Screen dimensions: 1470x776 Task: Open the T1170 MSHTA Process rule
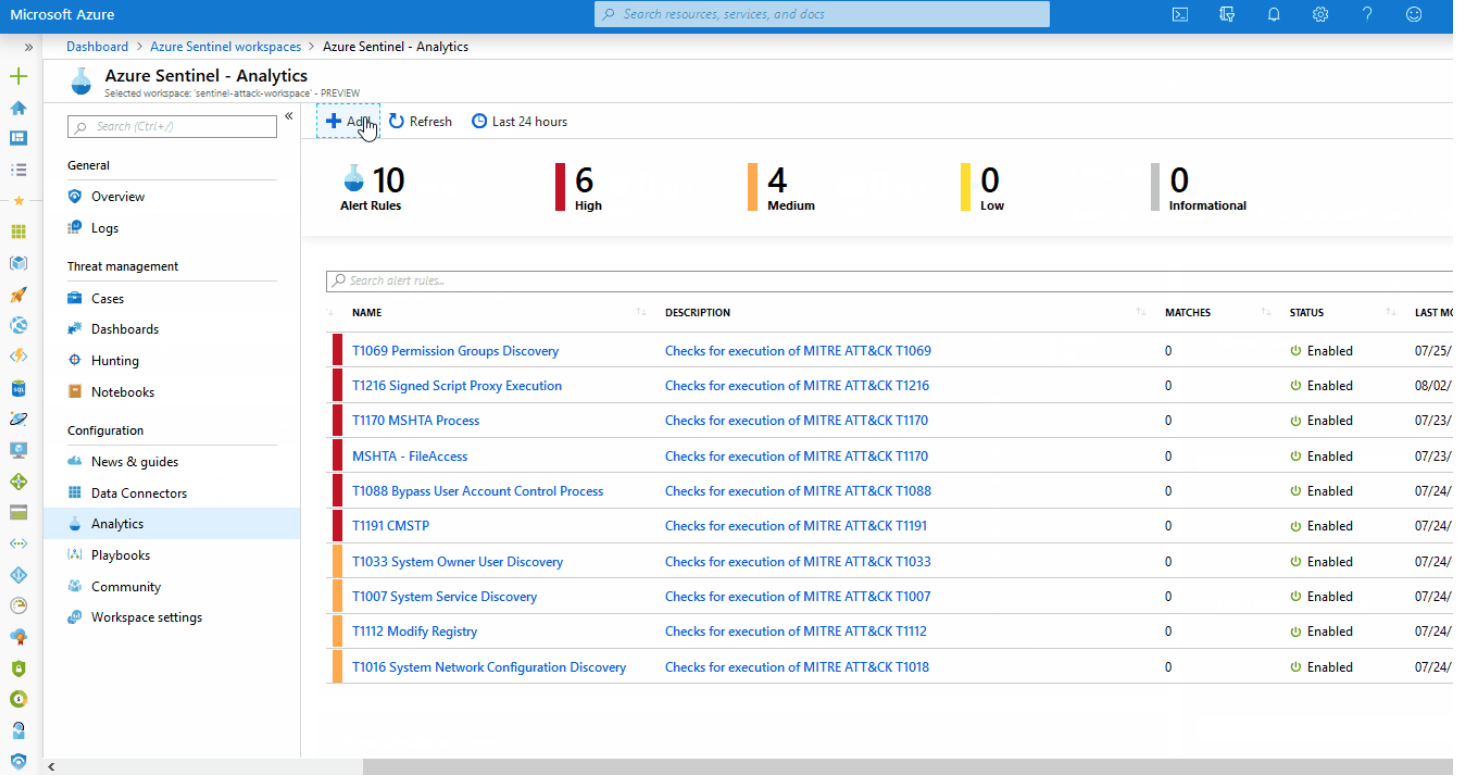pyautogui.click(x=416, y=421)
